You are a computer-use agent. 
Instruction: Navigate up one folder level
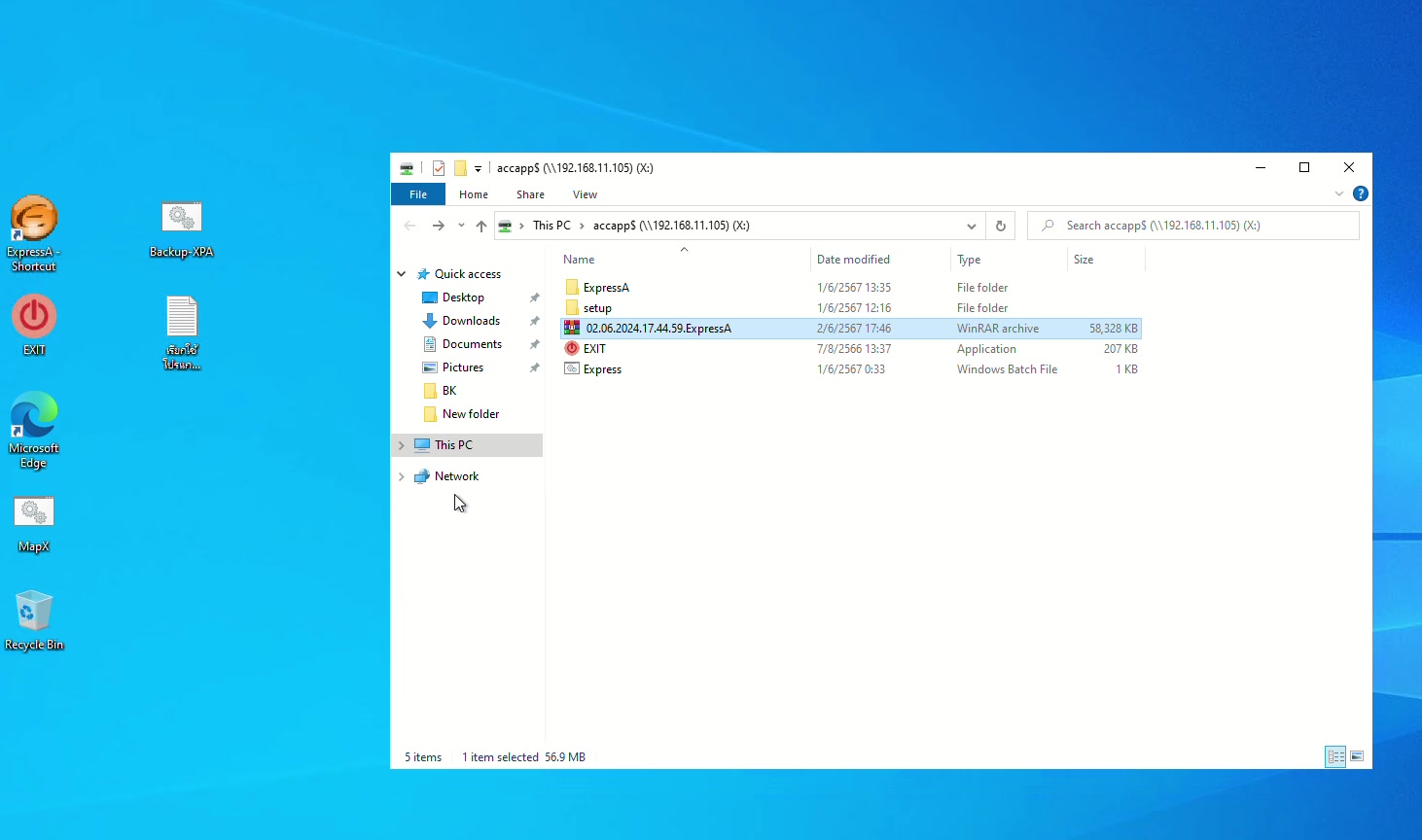coord(481,226)
